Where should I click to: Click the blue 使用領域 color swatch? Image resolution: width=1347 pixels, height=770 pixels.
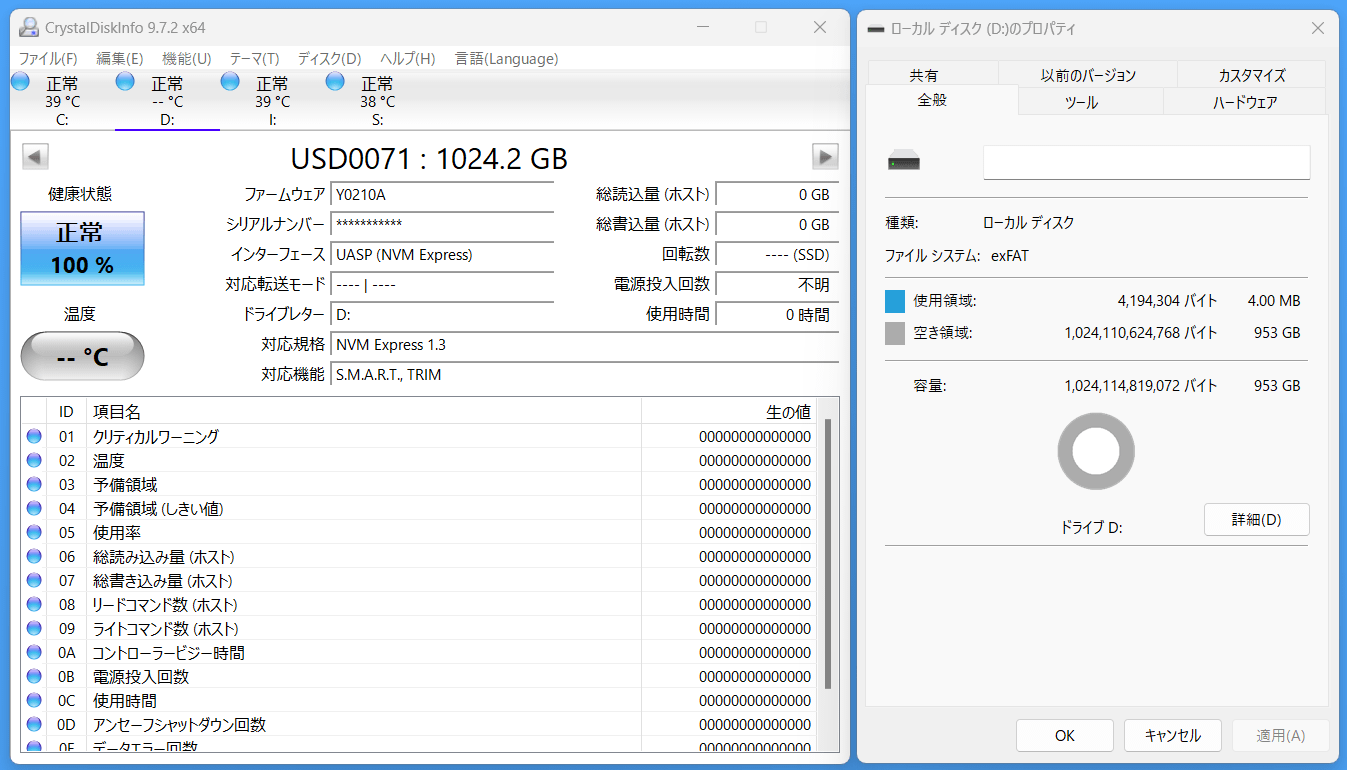pos(895,301)
